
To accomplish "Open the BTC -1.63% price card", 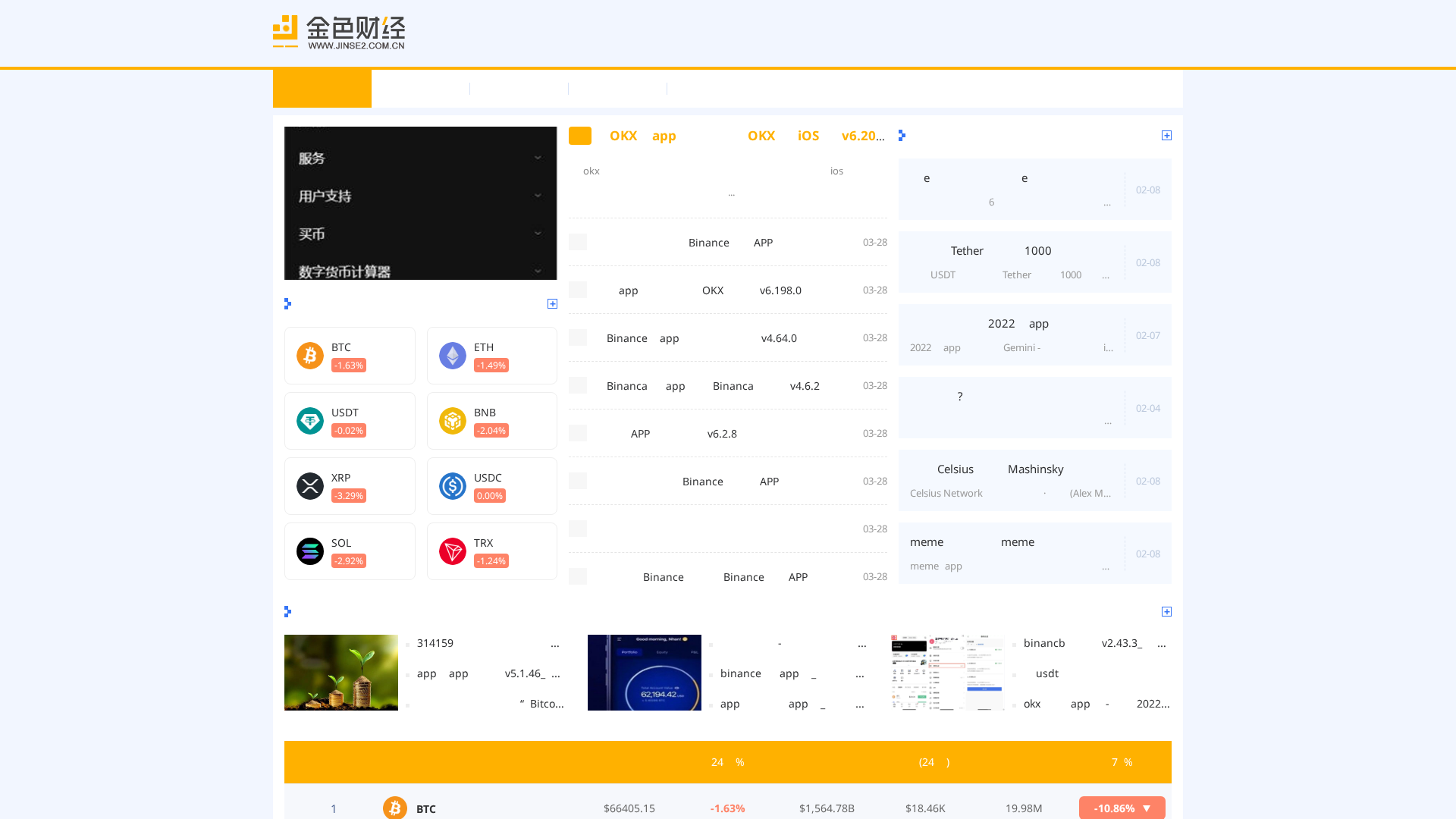I will click(350, 356).
